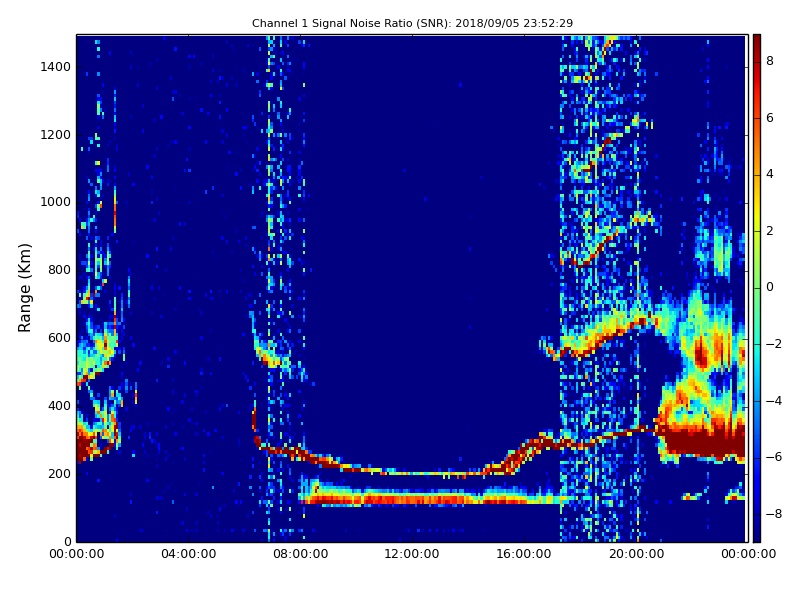This screenshot has width=800, height=600.
Task: Click the colorbar label 6
Action: point(770,118)
